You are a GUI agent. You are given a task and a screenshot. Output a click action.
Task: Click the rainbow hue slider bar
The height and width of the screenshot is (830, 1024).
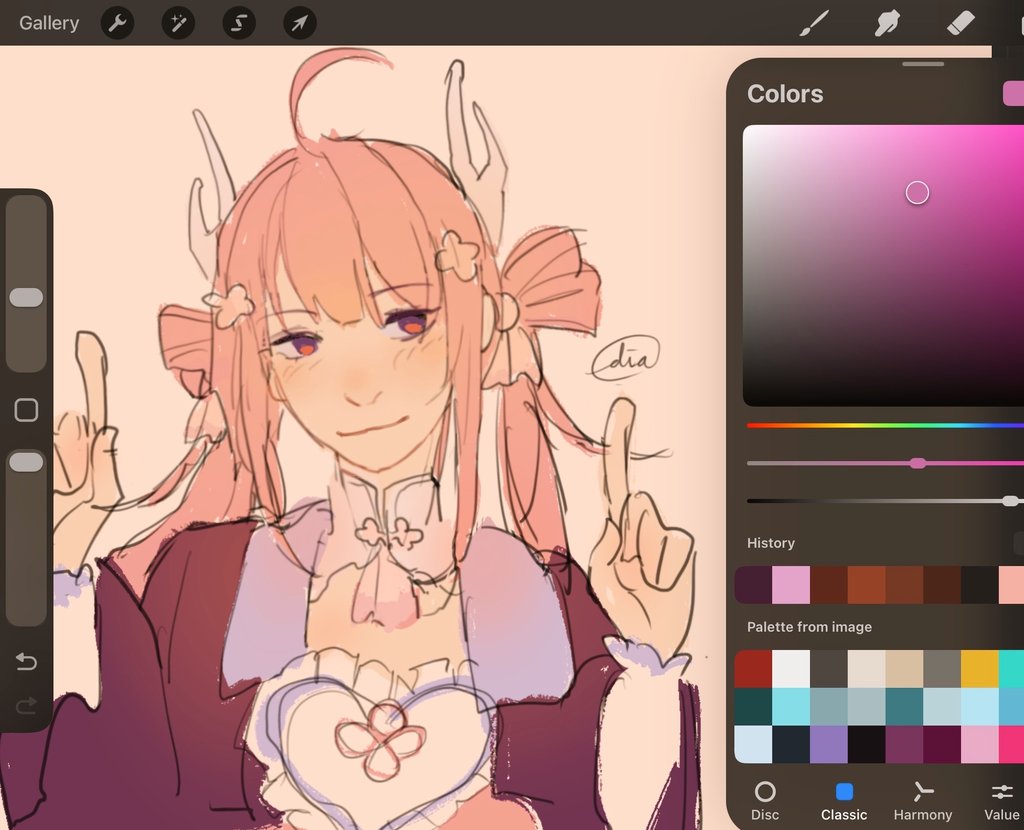click(886, 425)
